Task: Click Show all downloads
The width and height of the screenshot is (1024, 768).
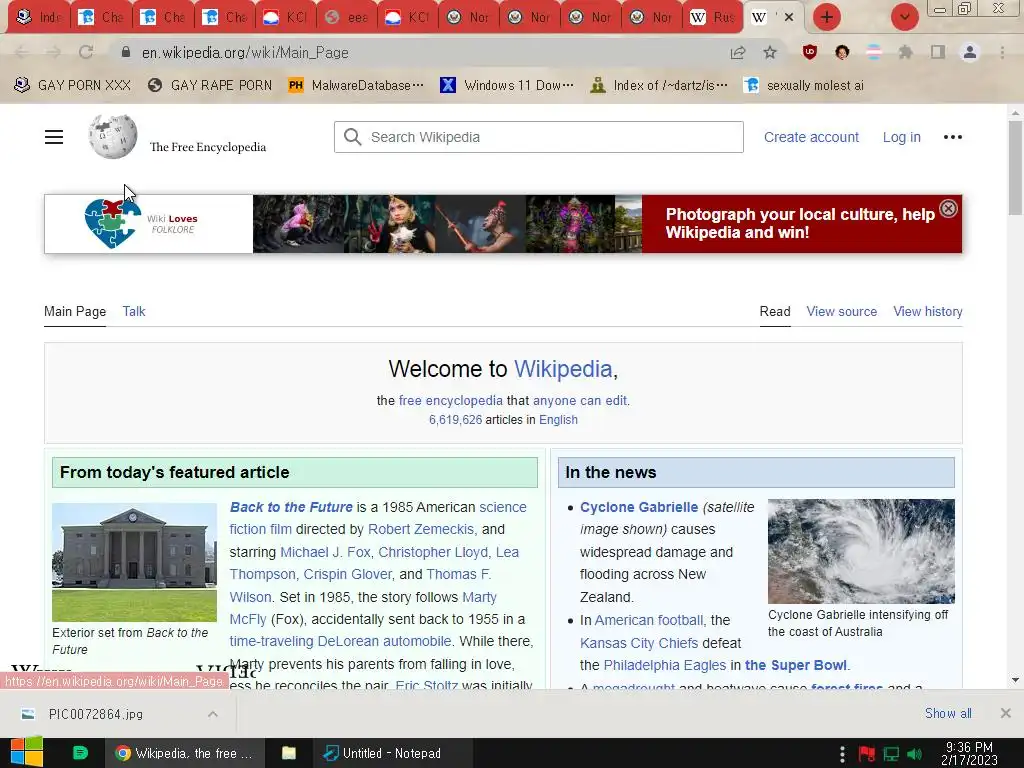Action: pos(948,714)
